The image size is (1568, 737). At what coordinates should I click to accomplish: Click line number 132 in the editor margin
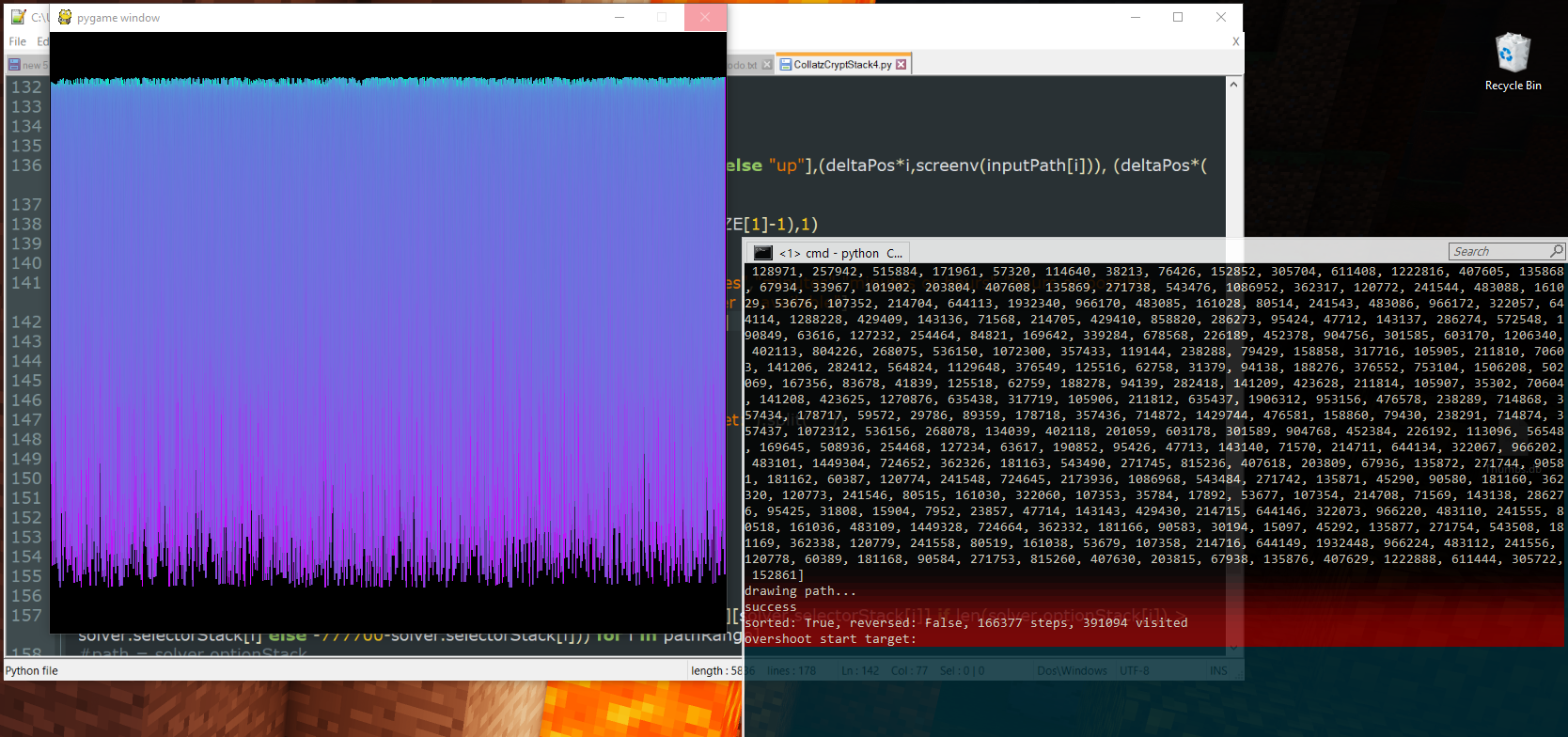tap(26, 87)
